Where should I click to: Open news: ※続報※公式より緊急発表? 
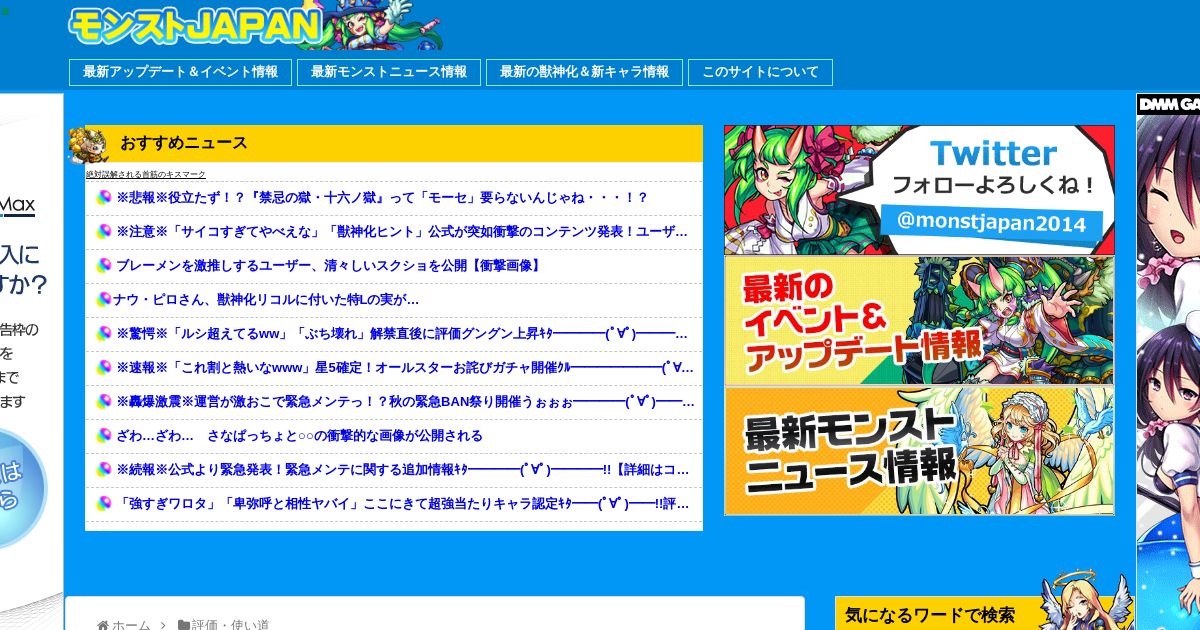coord(402,470)
